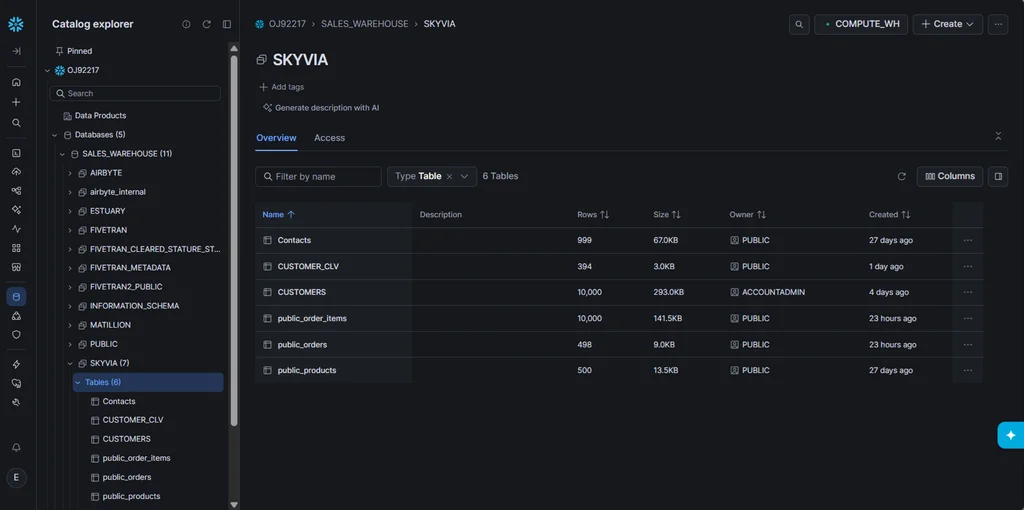Open user profile avatar E

click(16, 477)
